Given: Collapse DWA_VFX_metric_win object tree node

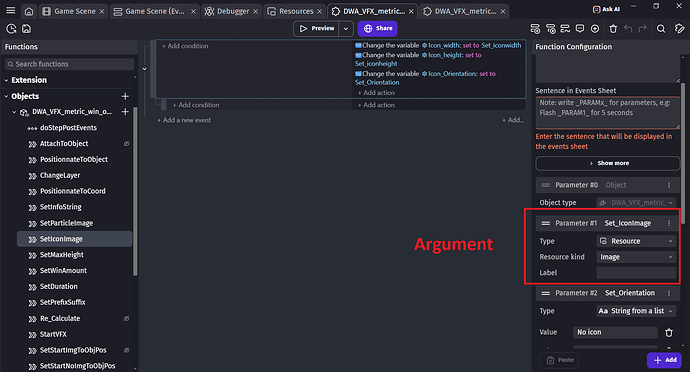Looking at the screenshot, I should click(x=14, y=112).
